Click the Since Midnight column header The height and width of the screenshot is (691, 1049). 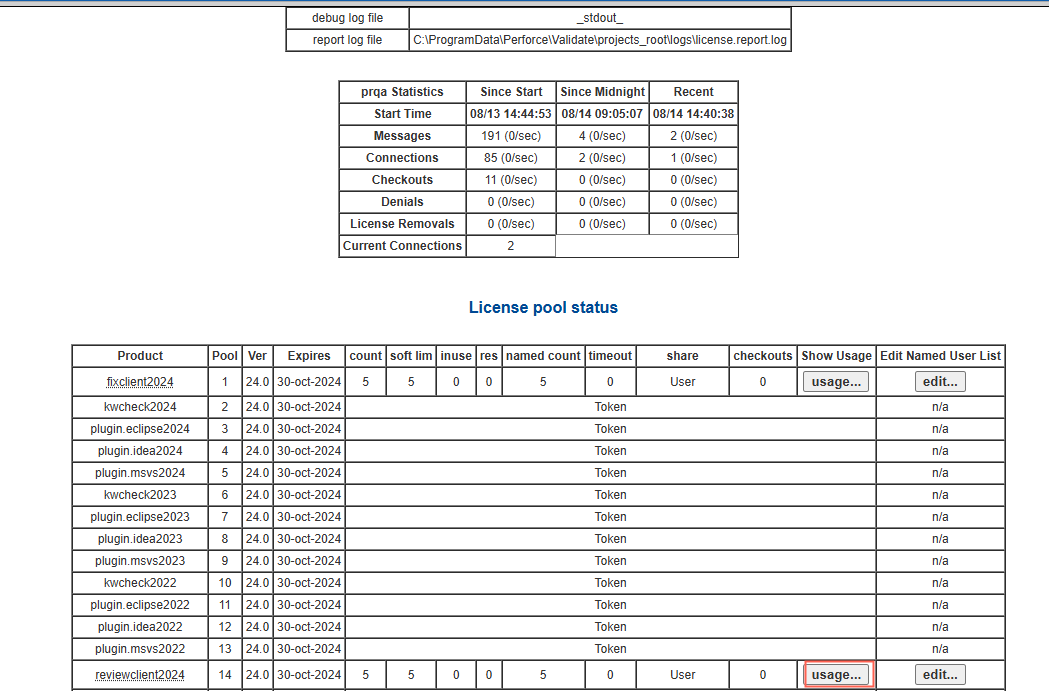602,92
